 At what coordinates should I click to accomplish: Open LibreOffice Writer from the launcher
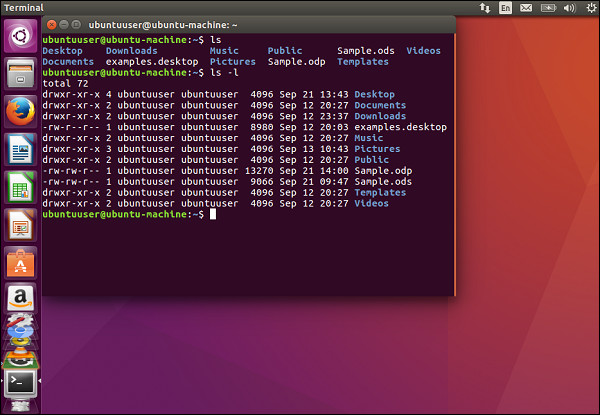click(x=20, y=150)
